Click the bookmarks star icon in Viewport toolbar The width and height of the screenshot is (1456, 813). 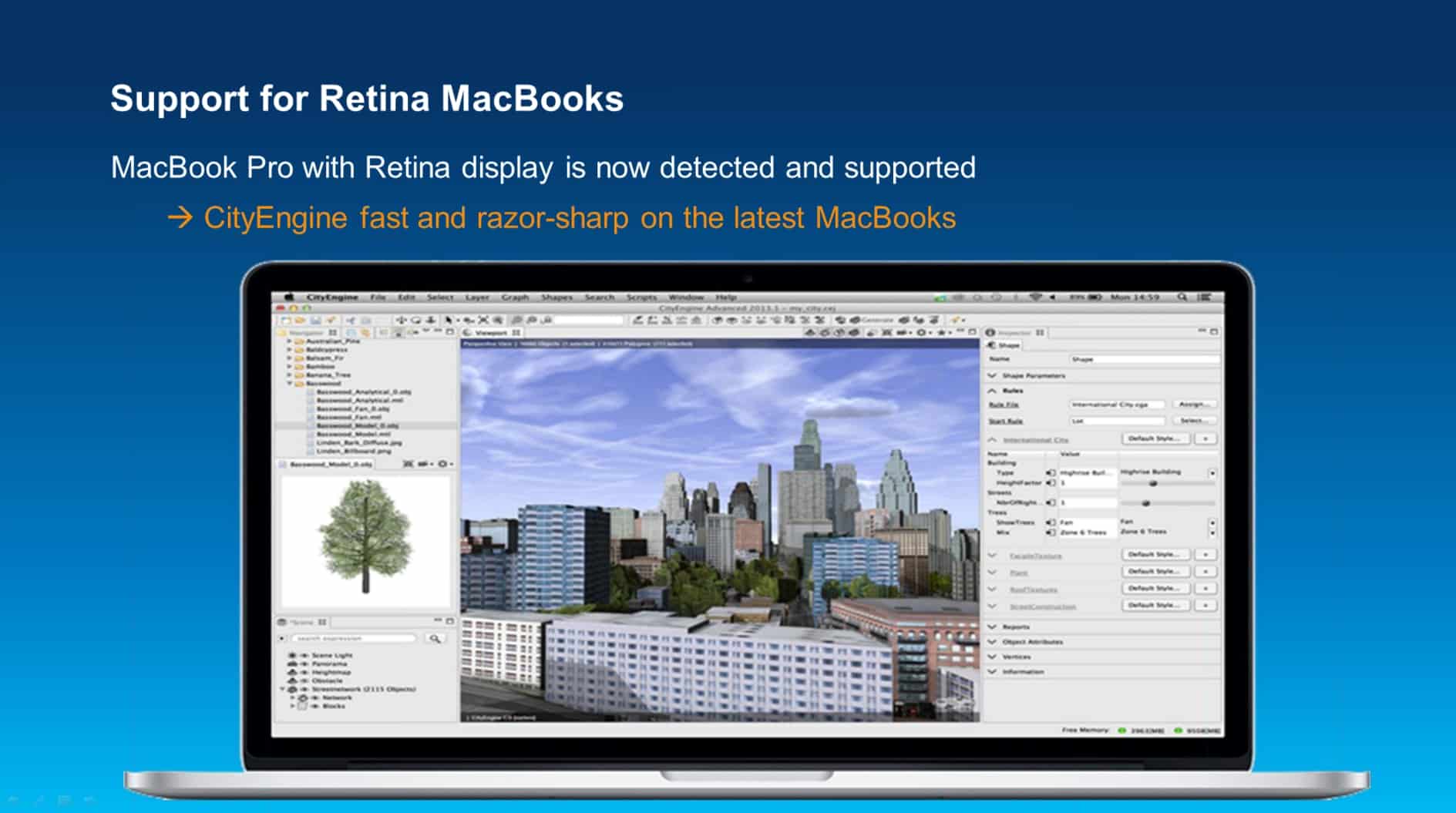941,332
